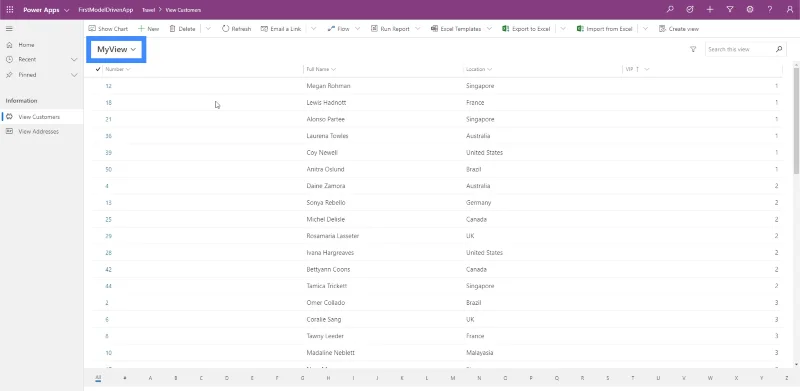Image resolution: width=800 pixels, height=391 pixels.
Task: Filter by letter Z in the alphabet bar
Action: (787, 378)
